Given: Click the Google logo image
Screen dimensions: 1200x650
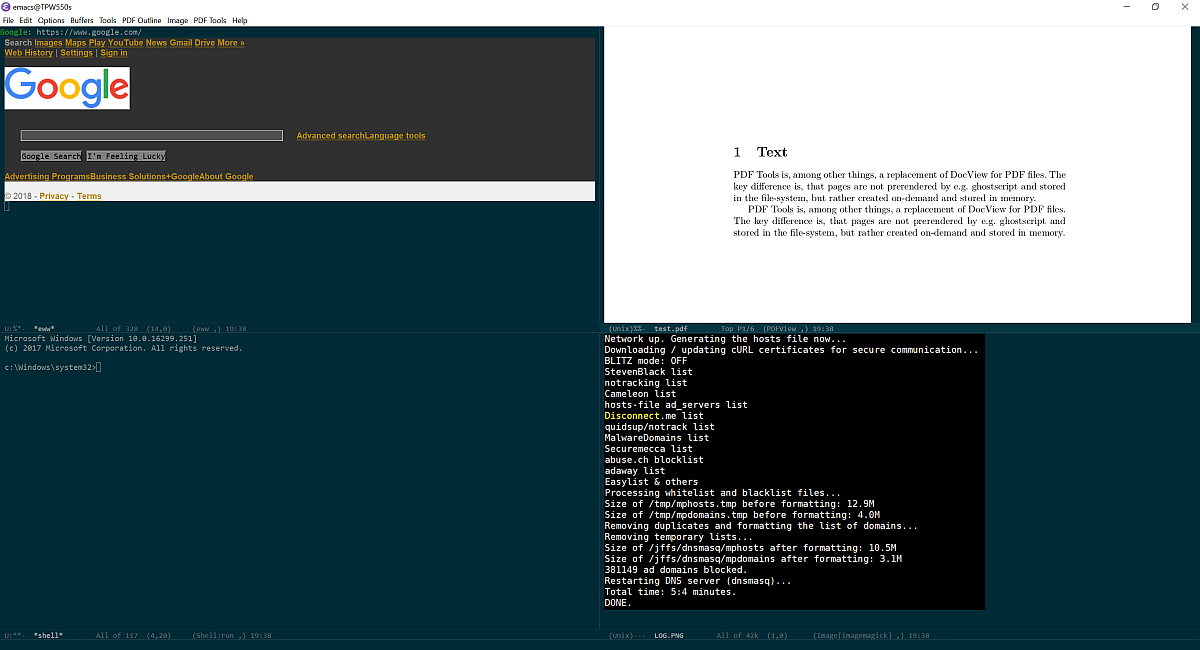Looking at the screenshot, I should click(67, 88).
